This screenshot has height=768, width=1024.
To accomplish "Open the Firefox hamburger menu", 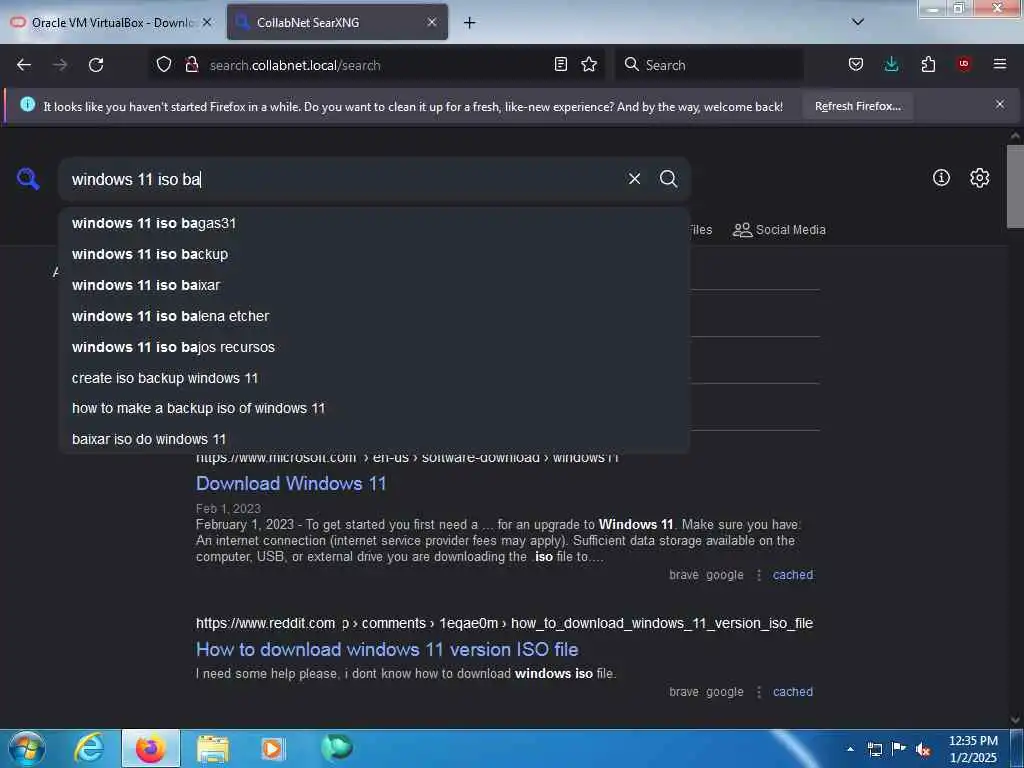I will 1000,64.
